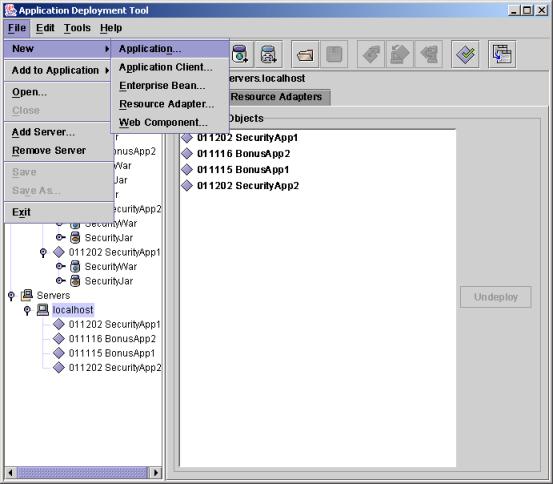Viewport: 553px width, 484px height.
Task: Choose Application Client... from the New submenu
Action: tap(170, 67)
